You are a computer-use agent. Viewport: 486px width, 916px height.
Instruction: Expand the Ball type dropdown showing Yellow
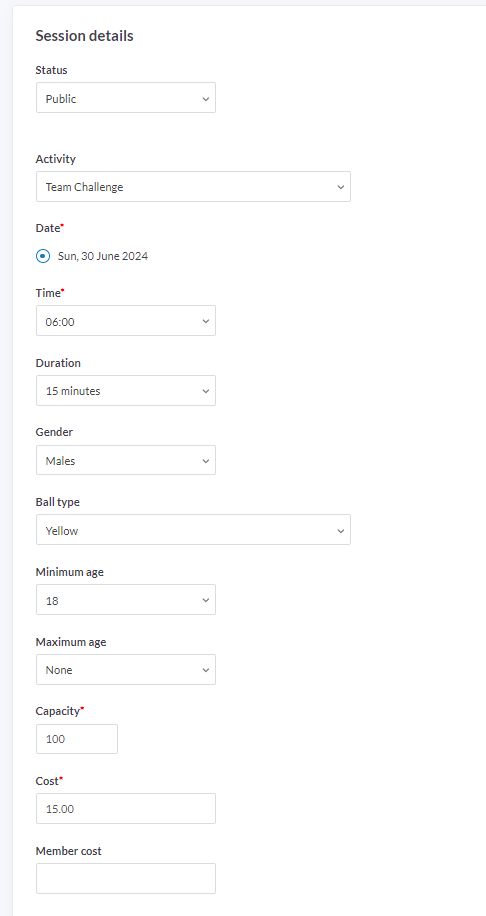pyautogui.click(x=193, y=530)
